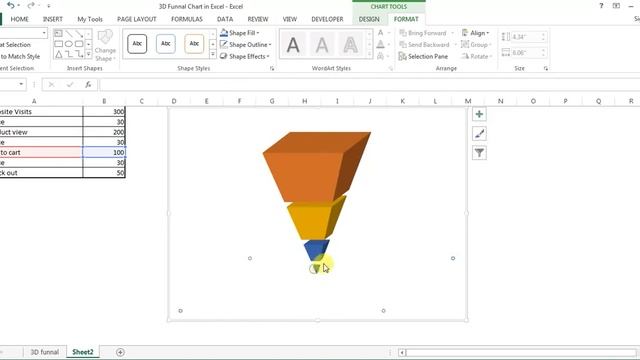
Task: Switch to the 3D funnal sheet tab
Action: coord(44,352)
